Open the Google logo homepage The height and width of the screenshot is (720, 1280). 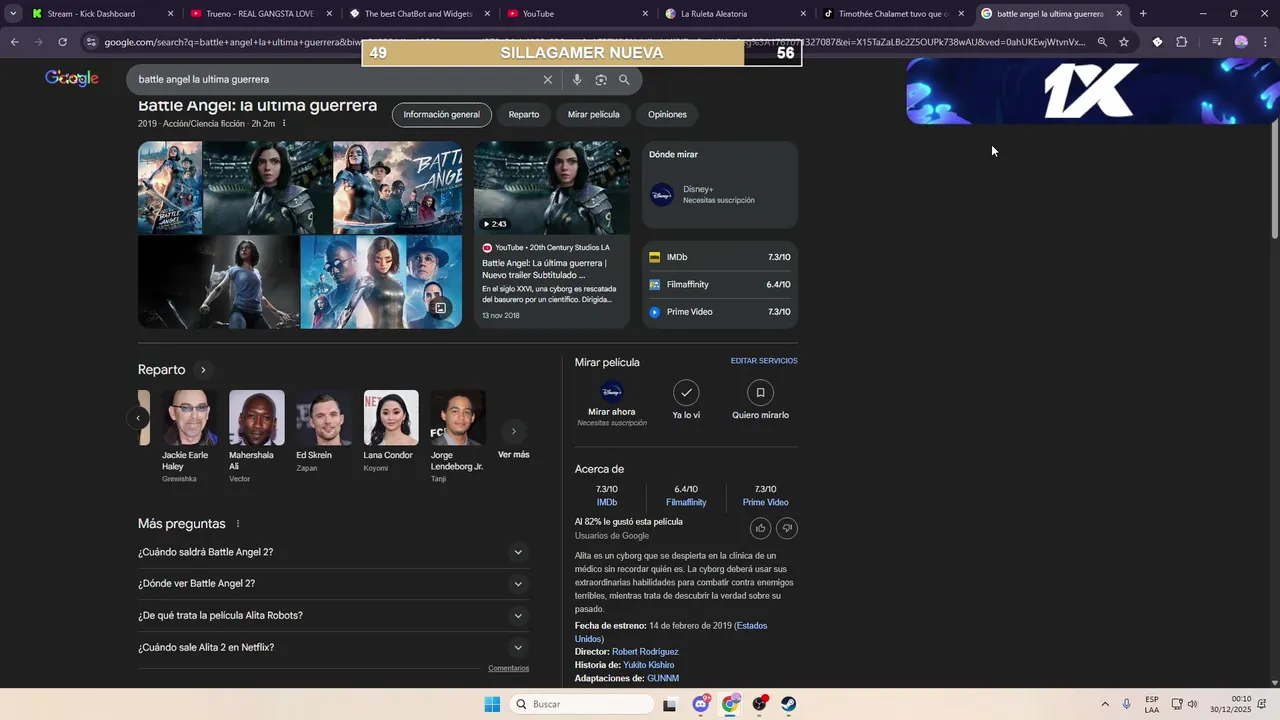click(x=72, y=79)
